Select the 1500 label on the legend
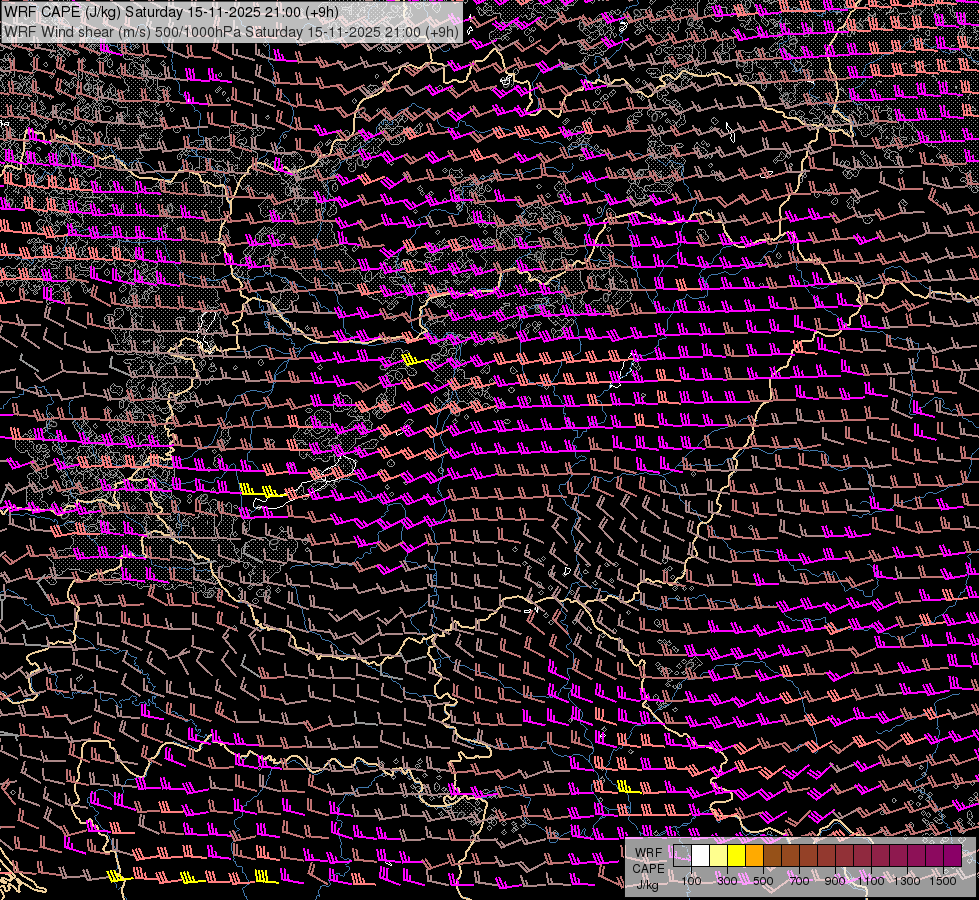Image resolution: width=979 pixels, height=900 pixels. click(x=943, y=881)
